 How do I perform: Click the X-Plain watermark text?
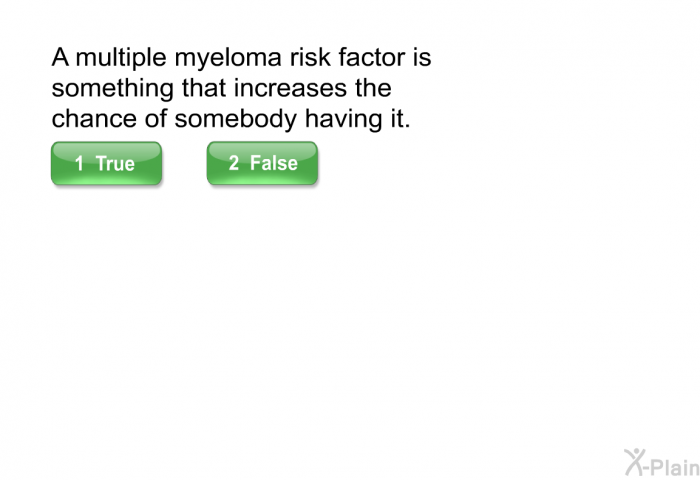672,463
